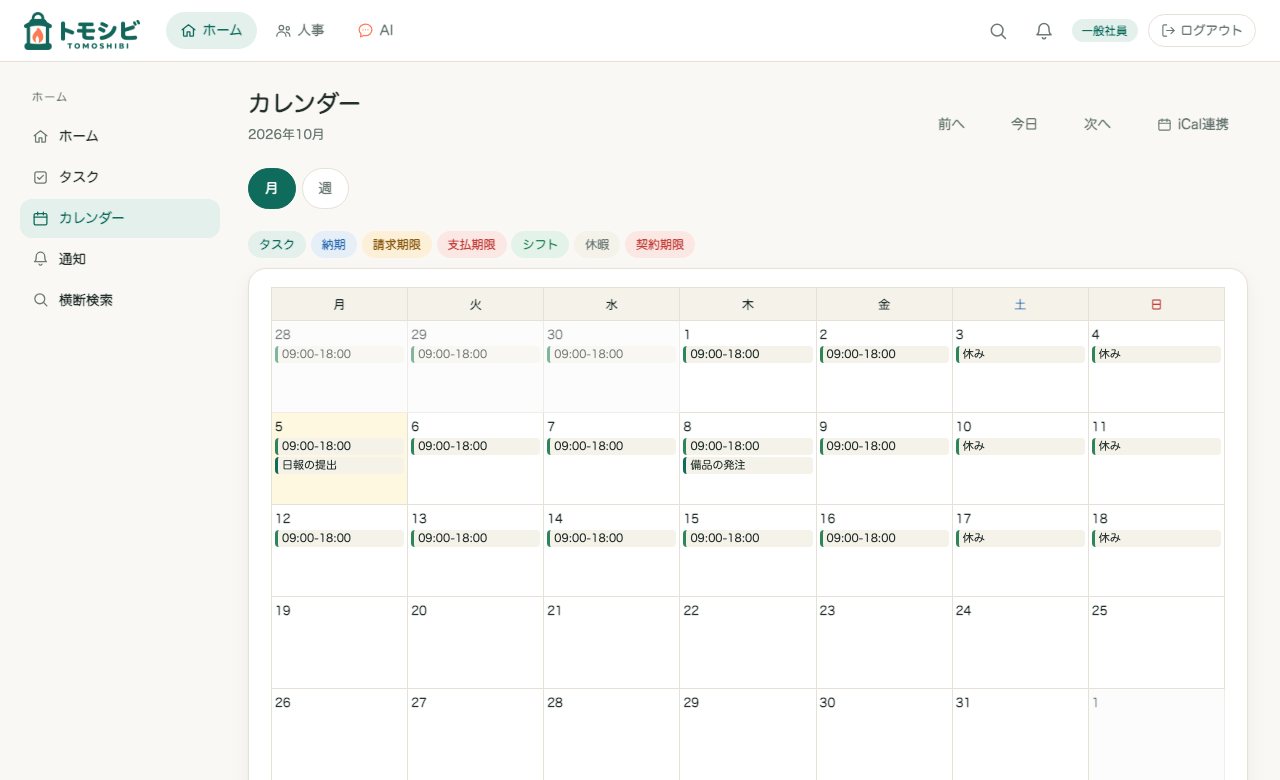Click the AI chat bubble icon
This screenshot has width=1280, height=780.
coord(365,31)
